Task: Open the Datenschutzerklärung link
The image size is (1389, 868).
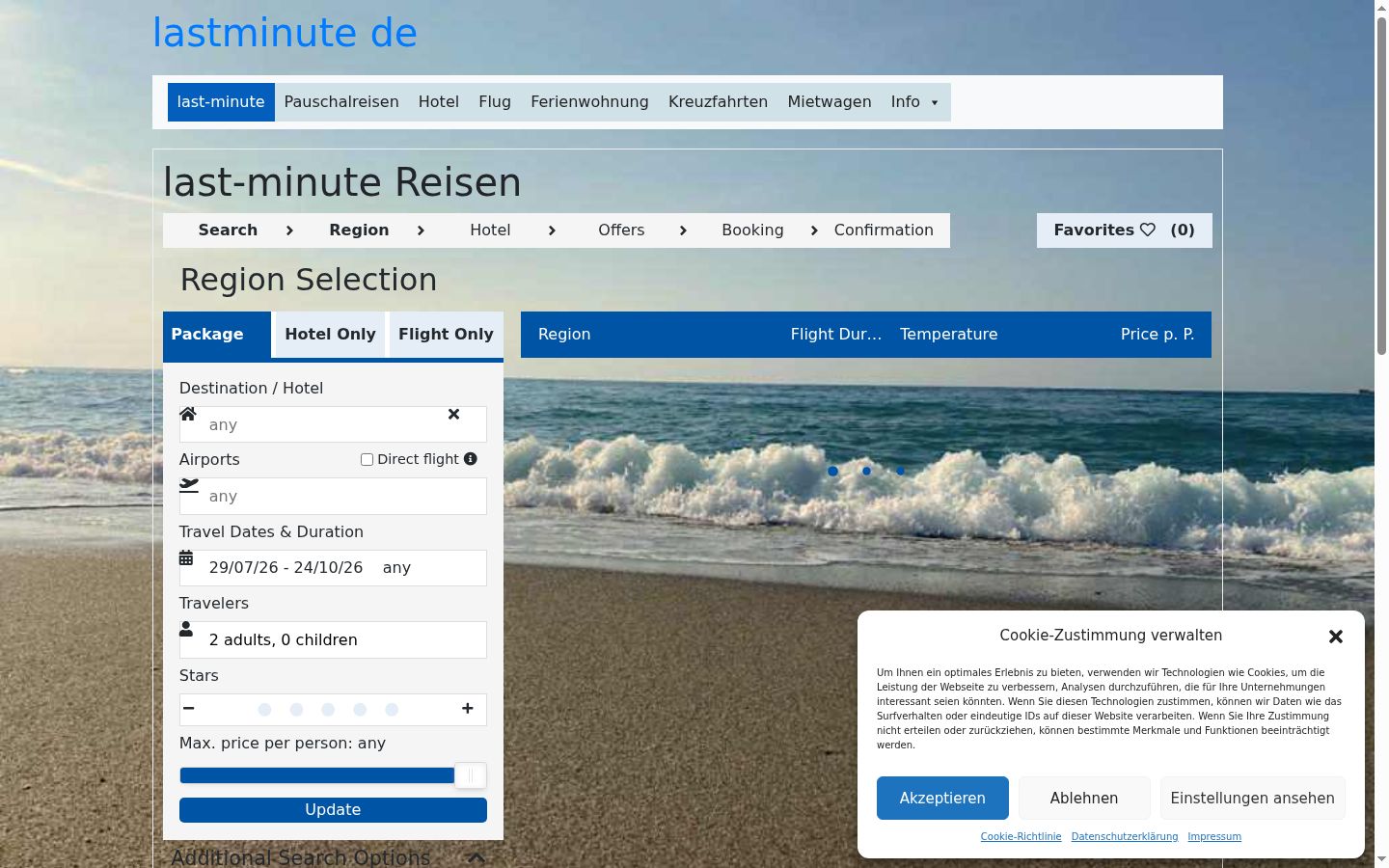Action: point(1125,837)
